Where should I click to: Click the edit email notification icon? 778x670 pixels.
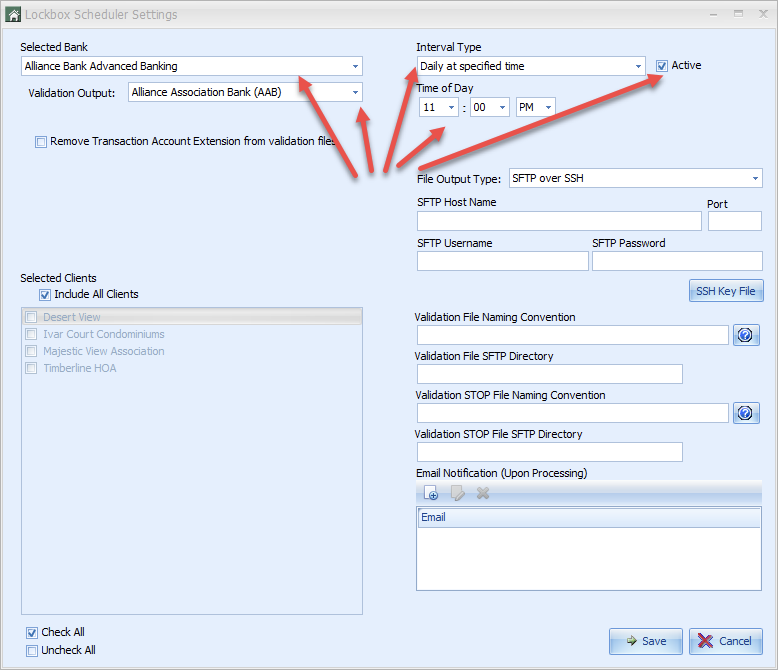click(x=457, y=493)
